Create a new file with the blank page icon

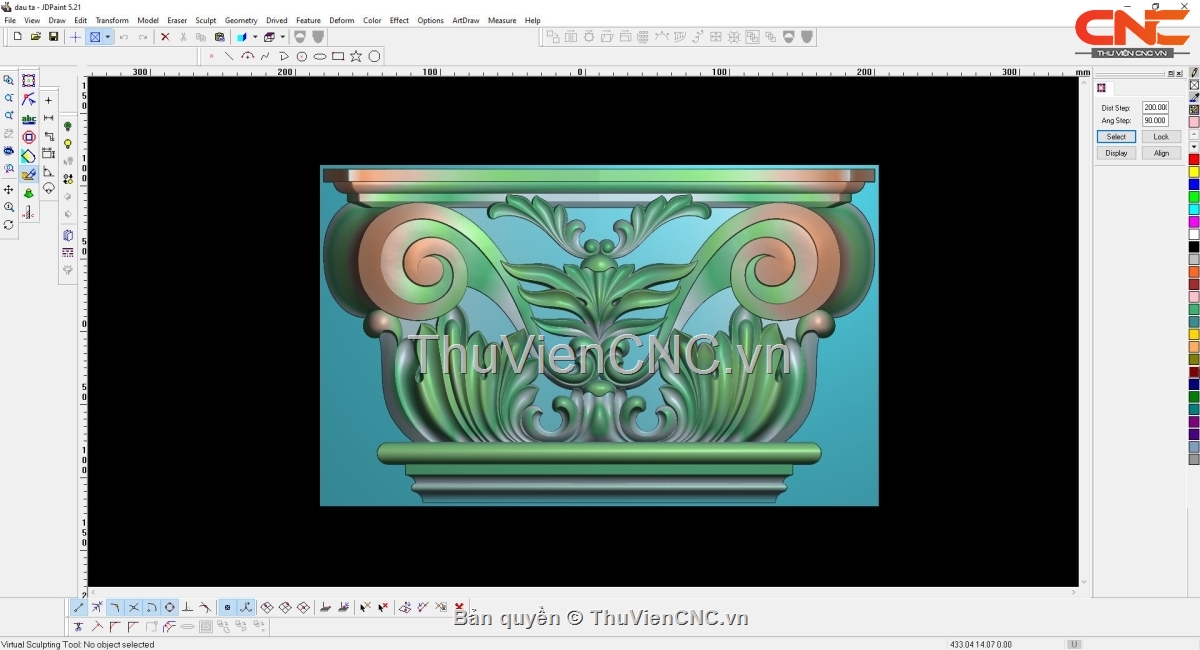tap(18, 37)
